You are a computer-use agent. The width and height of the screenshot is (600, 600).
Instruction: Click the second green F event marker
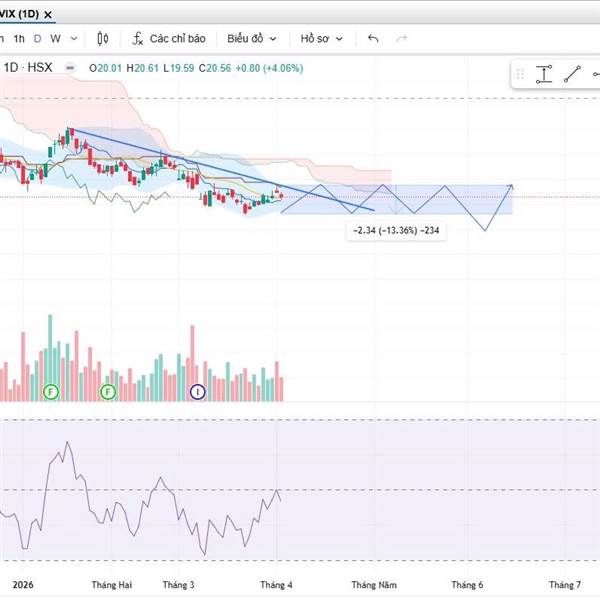pyautogui.click(x=108, y=392)
